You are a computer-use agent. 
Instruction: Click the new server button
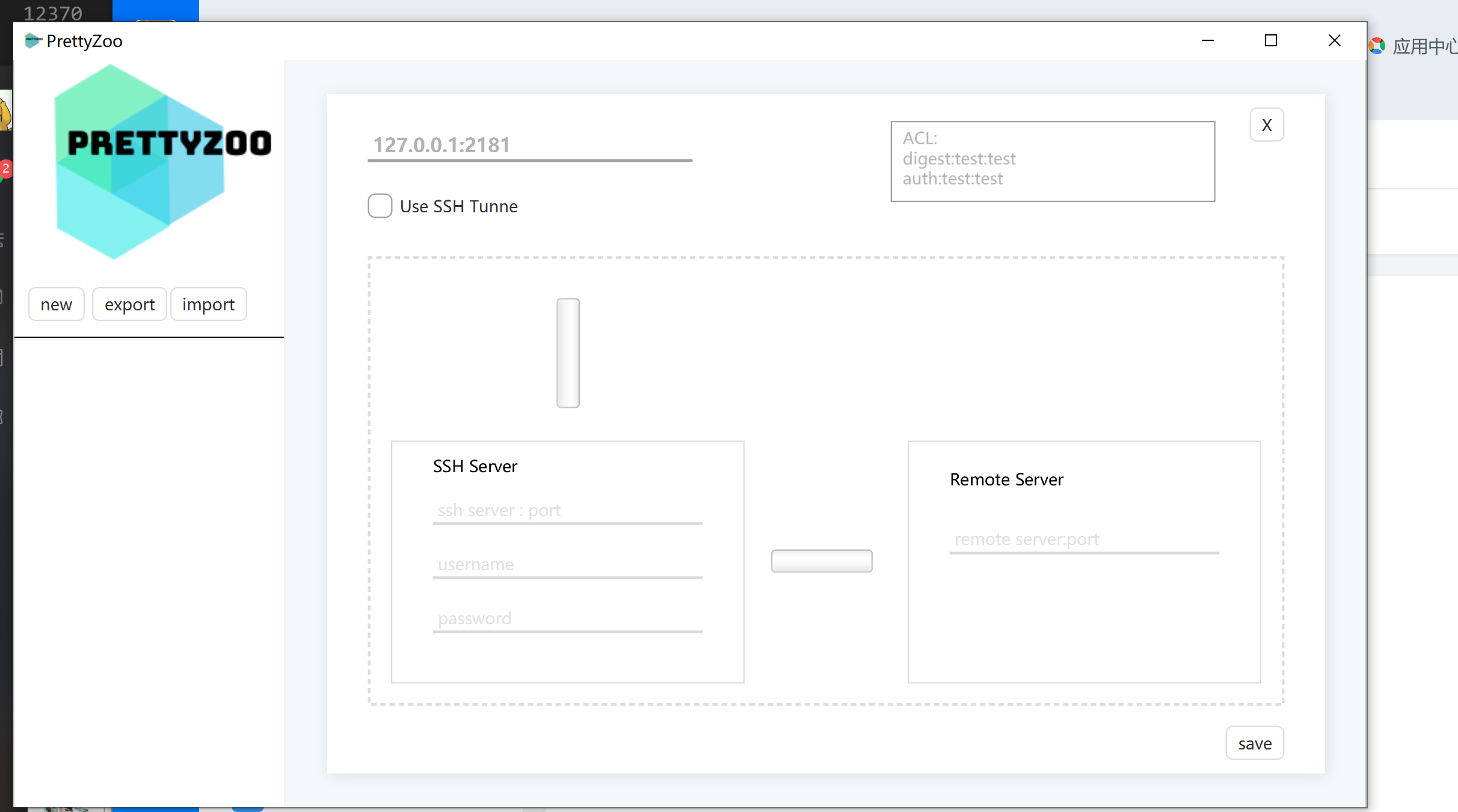(x=57, y=304)
